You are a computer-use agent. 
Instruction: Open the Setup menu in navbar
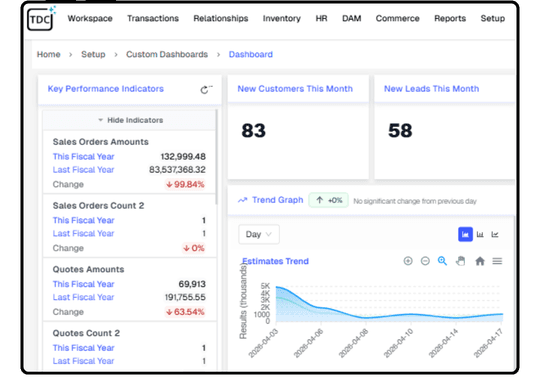pos(492,18)
